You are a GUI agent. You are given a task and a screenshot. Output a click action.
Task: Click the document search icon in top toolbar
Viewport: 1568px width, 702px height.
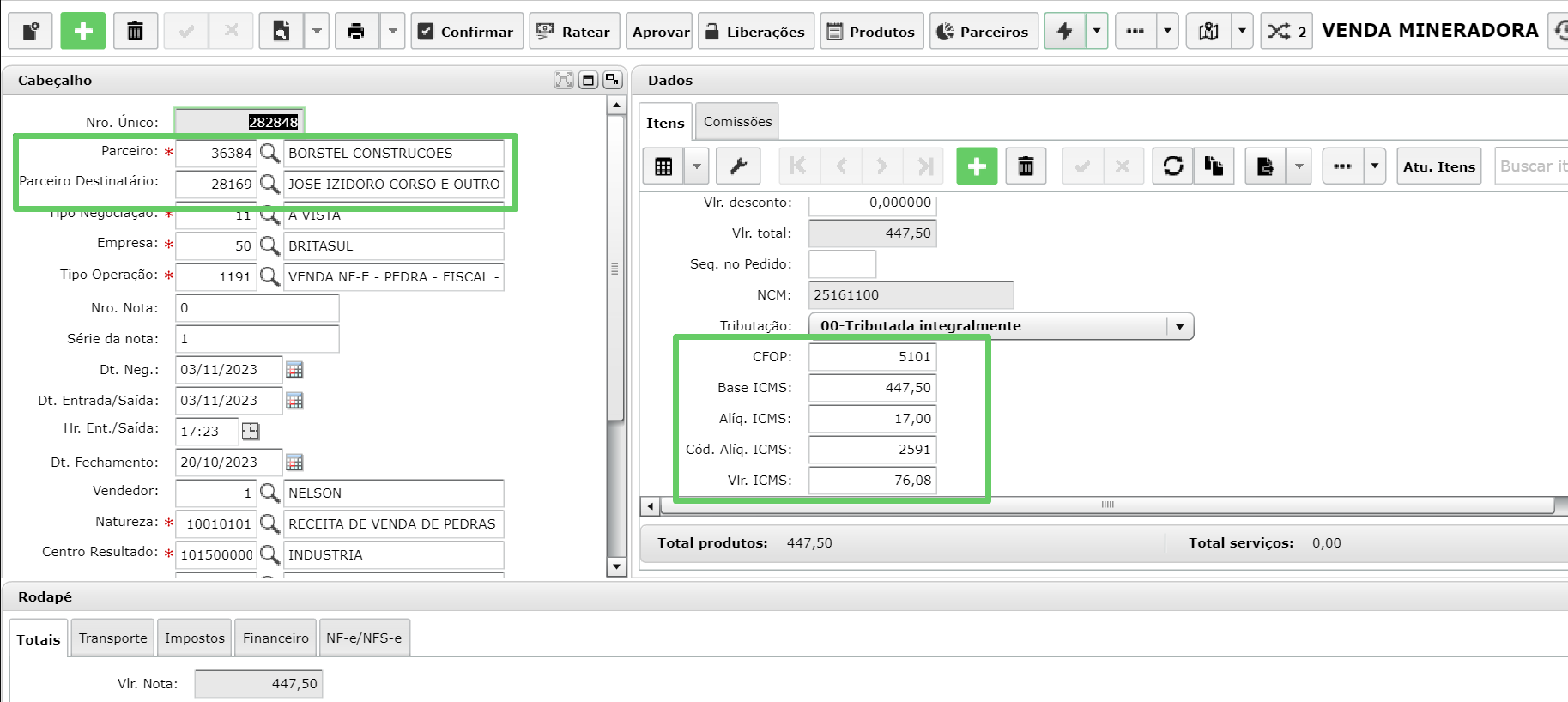(282, 31)
